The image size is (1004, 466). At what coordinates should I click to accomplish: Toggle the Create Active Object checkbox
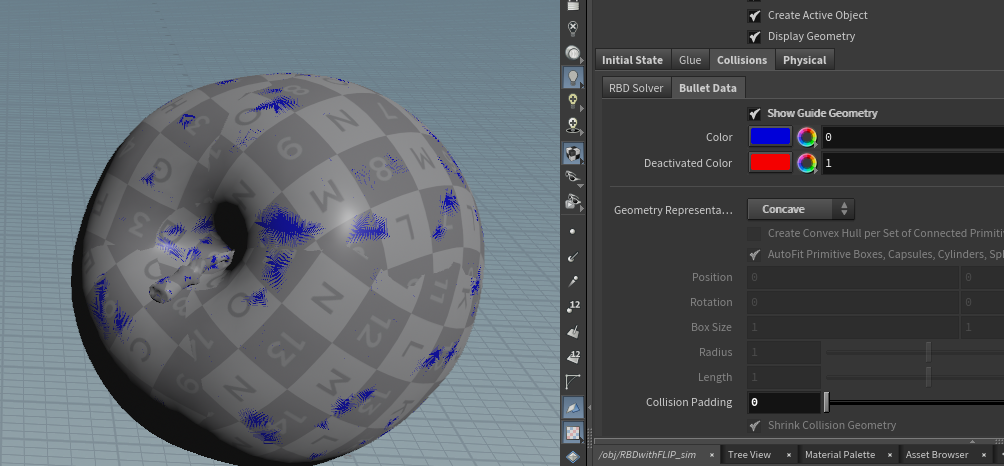click(x=755, y=15)
